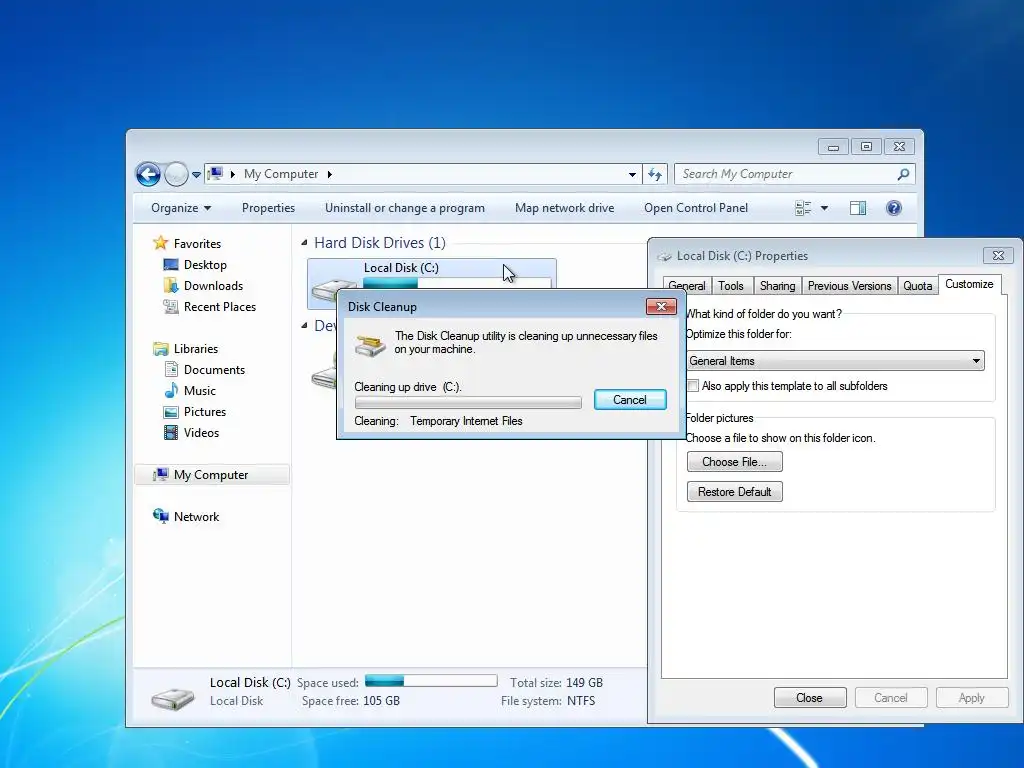The height and width of the screenshot is (768, 1024).
Task: Click the Restore Default button
Action: (x=734, y=492)
